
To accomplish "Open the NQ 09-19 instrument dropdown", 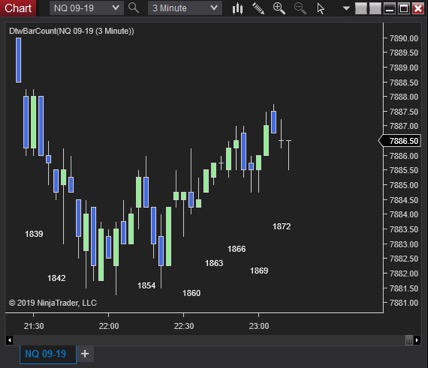I will tap(87, 8).
